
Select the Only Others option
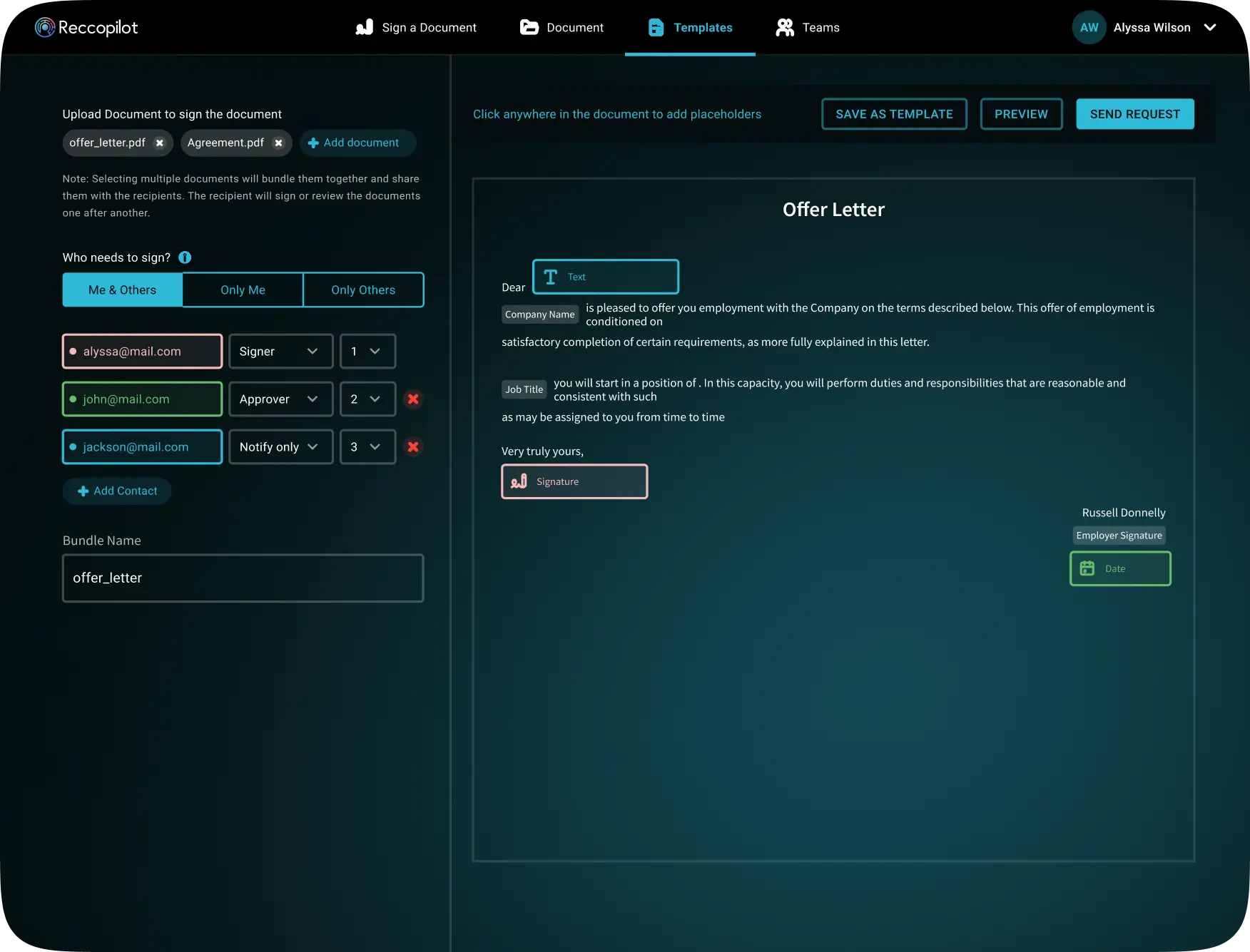point(363,290)
